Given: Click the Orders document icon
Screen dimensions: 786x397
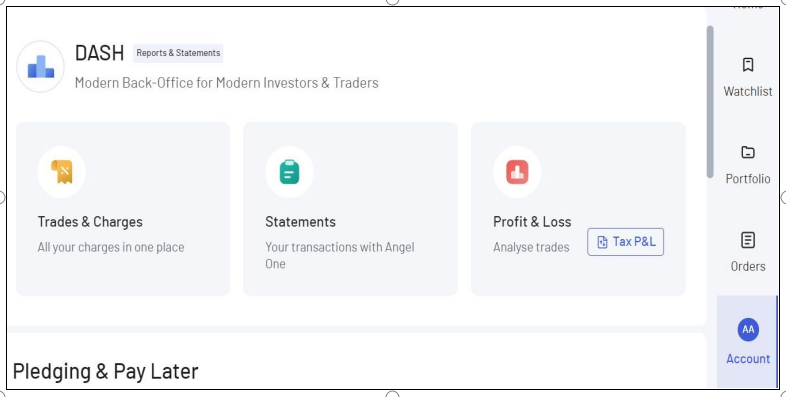Looking at the screenshot, I should tap(748, 240).
